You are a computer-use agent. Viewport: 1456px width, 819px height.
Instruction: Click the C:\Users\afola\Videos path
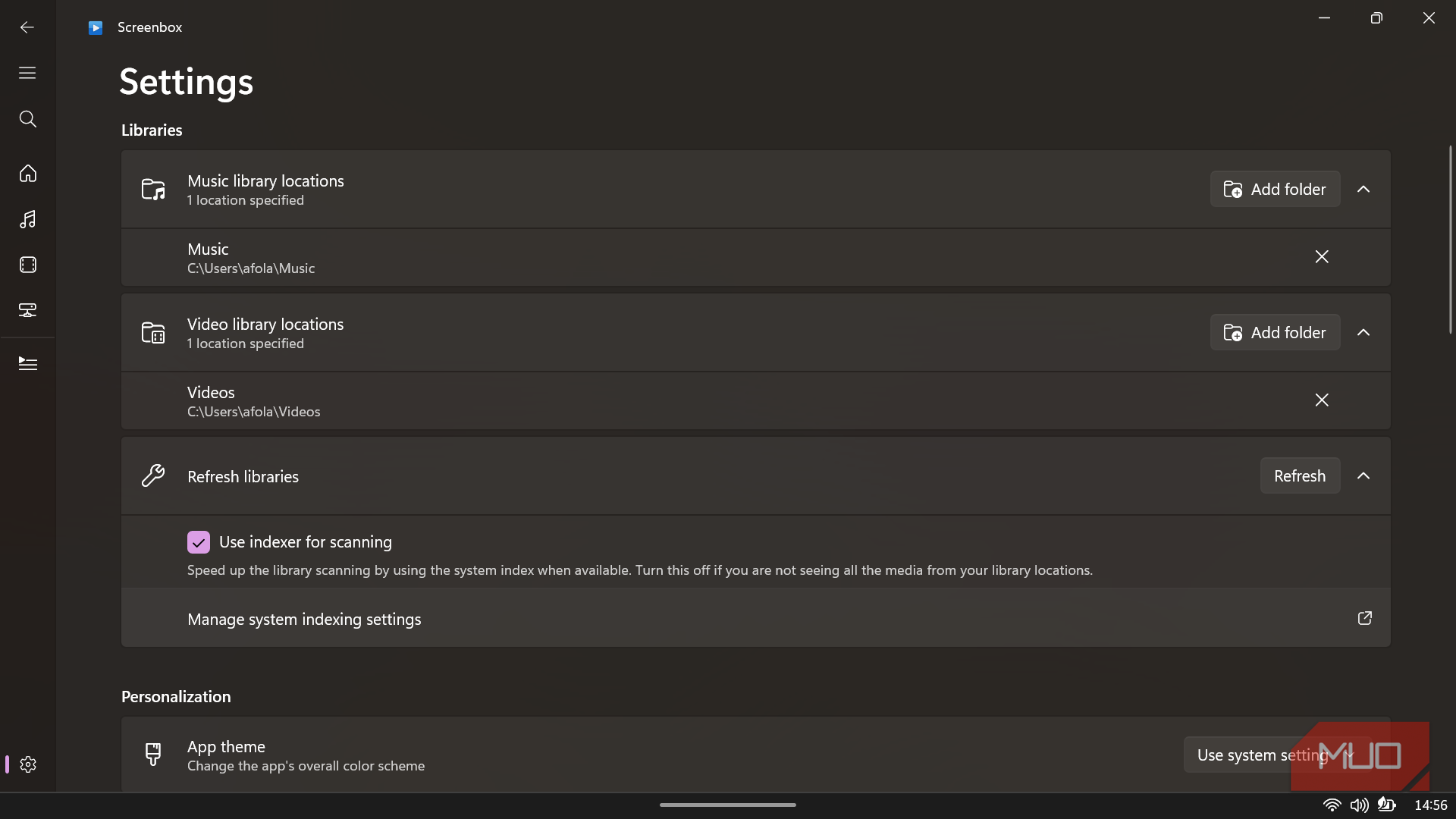(x=254, y=412)
